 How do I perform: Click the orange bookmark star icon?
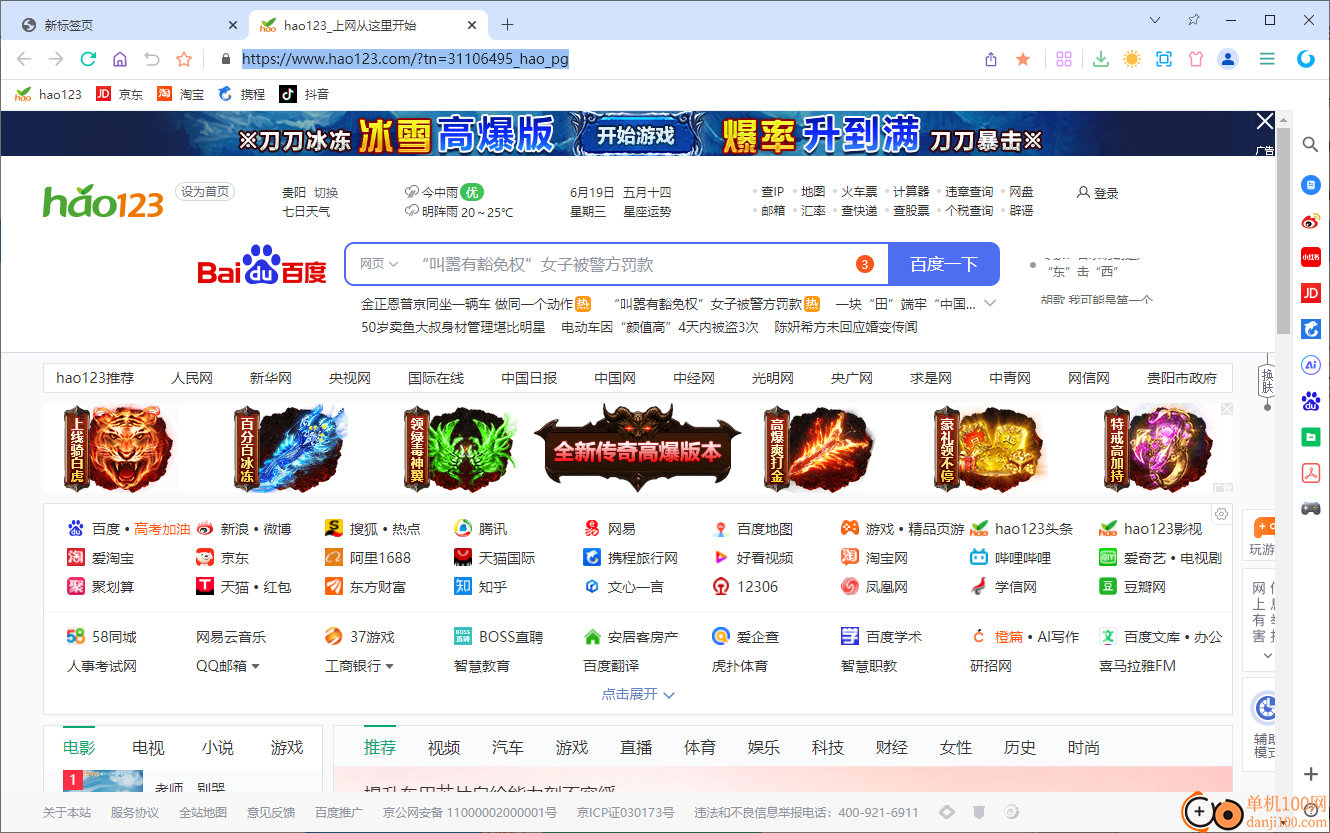[x=1023, y=59]
